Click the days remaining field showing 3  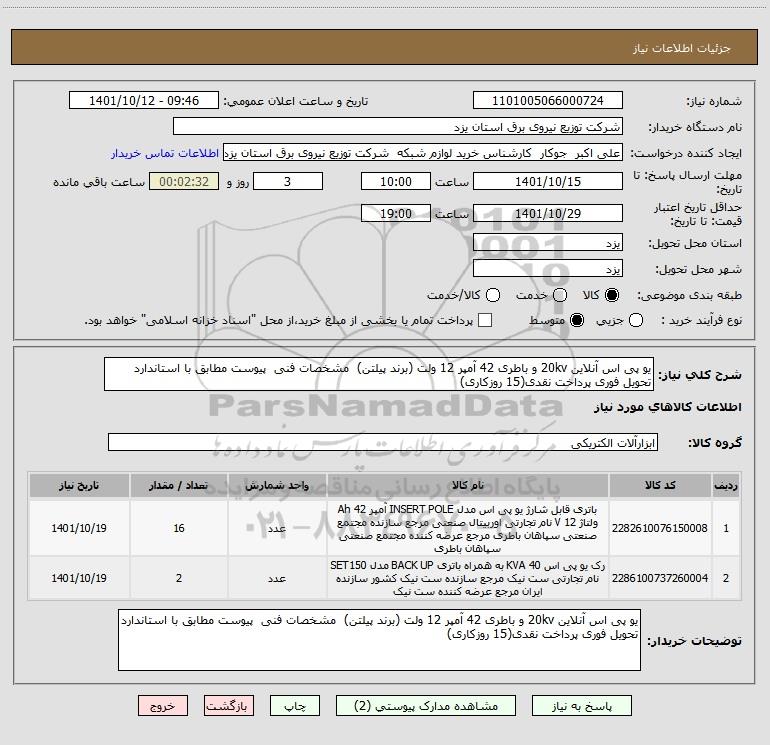pos(288,182)
